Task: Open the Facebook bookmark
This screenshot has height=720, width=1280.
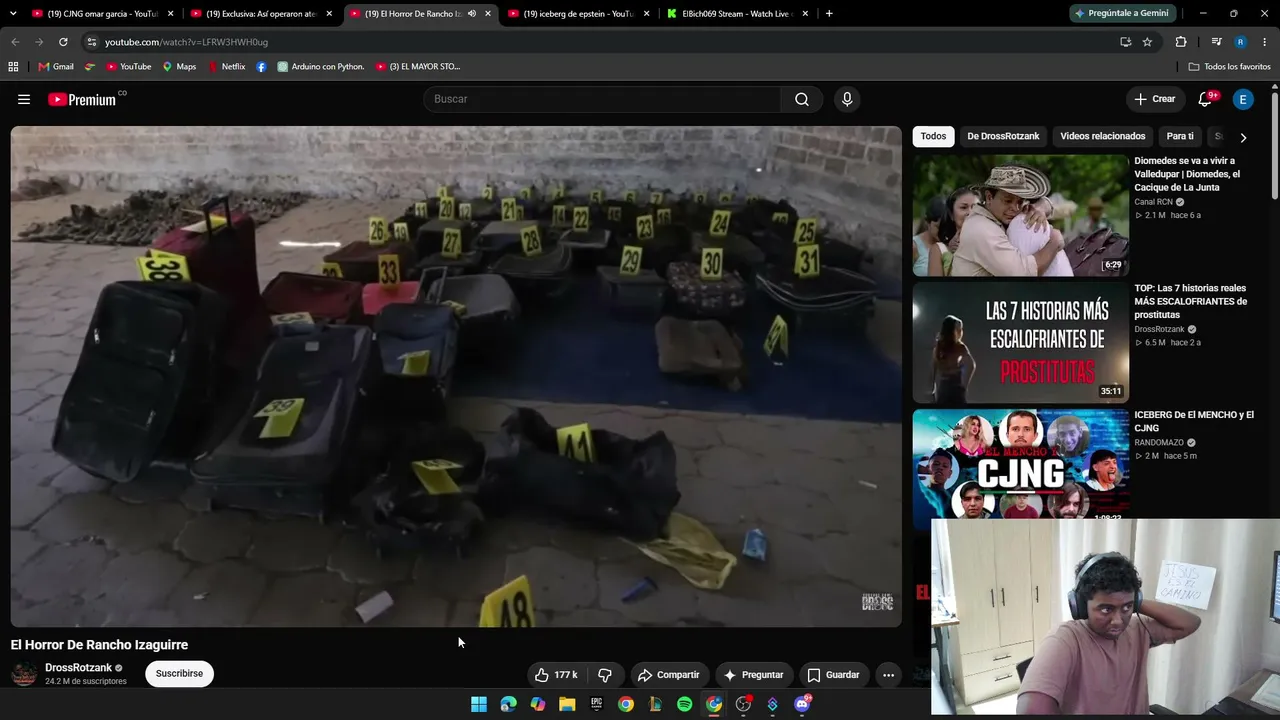Action: pyautogui.click(x=261, y=67)
